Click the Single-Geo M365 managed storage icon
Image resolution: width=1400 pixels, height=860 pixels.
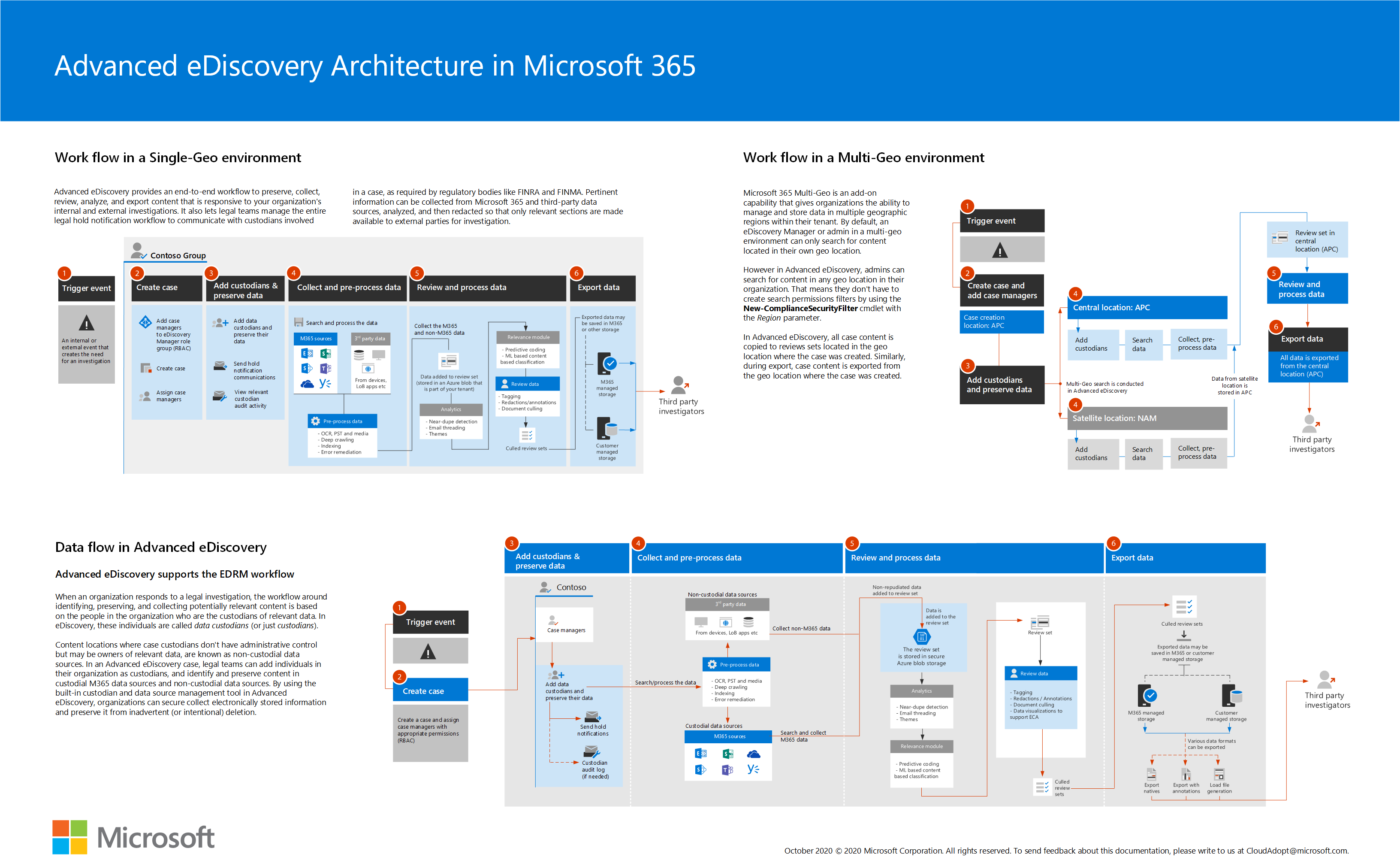click(x=607, y=363)
